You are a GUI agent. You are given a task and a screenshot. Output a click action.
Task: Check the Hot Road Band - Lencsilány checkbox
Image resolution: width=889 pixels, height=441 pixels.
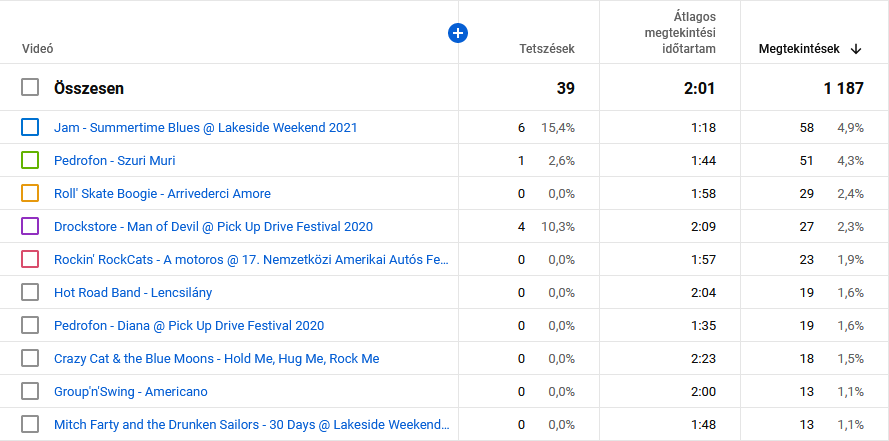point(30,292)
